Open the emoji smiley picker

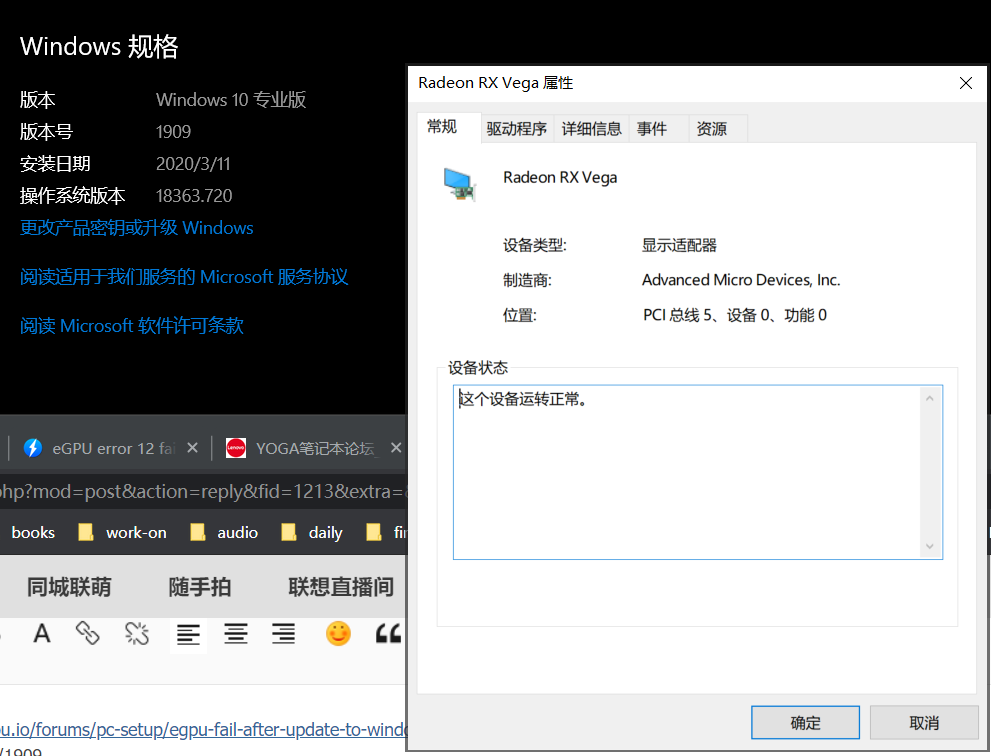point(338,633)
